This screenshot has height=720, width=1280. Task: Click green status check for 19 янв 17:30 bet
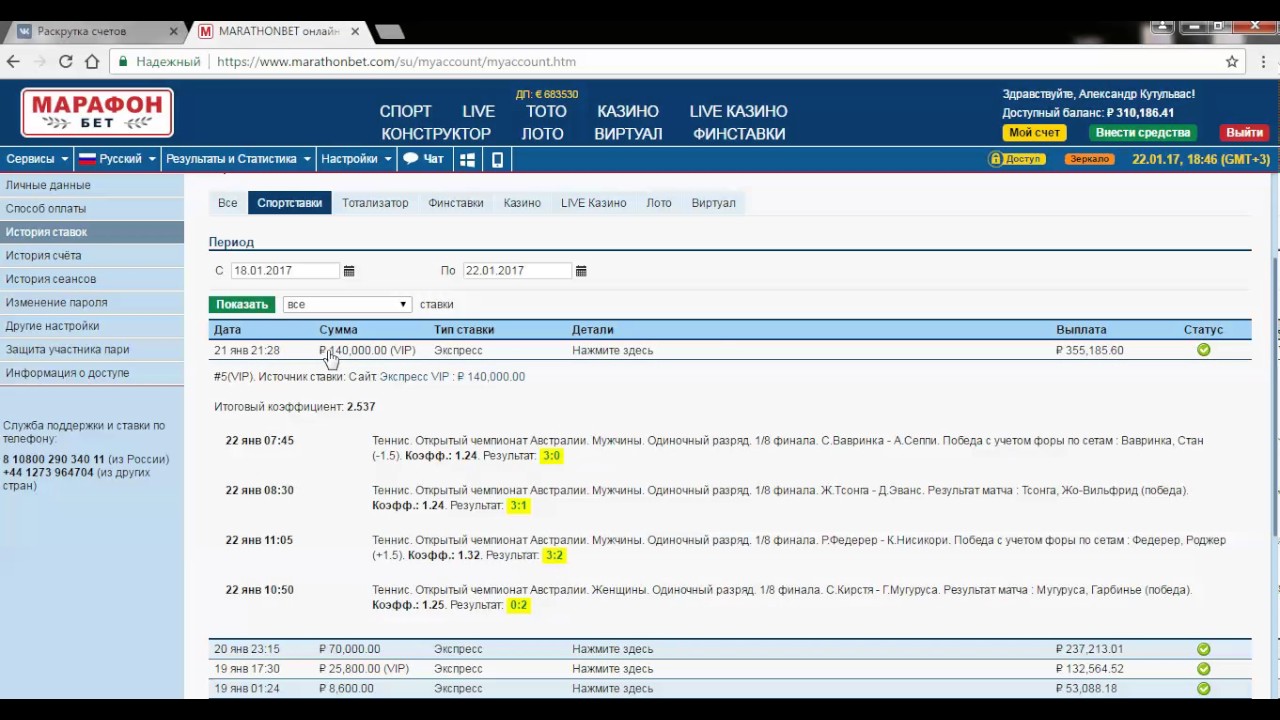(x=1203, y=669)
